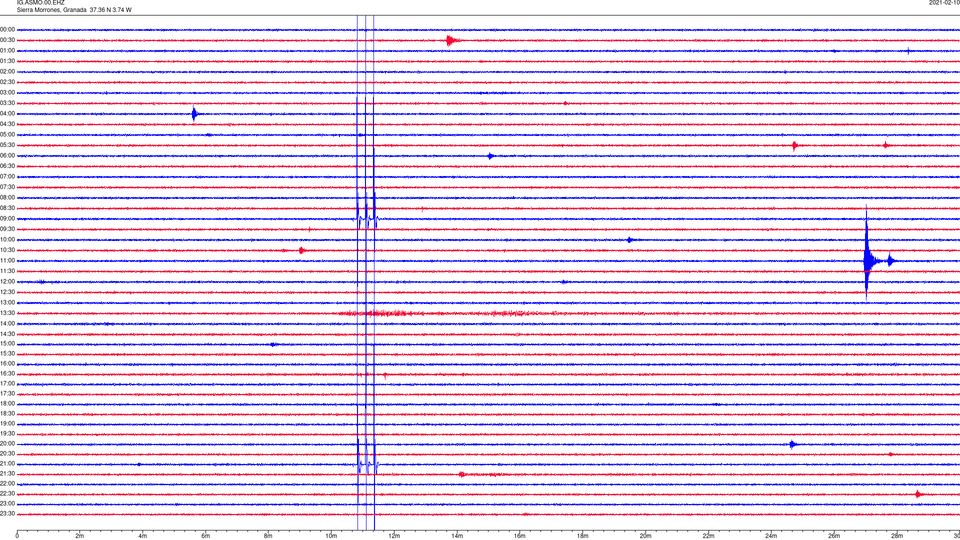Click the 14m tick label on x-axis

457,536
